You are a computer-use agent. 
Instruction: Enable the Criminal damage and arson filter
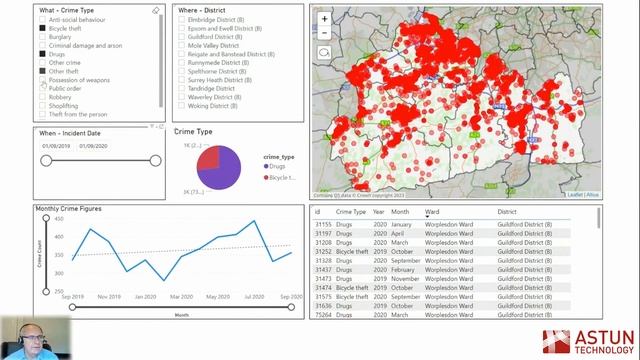(42, 45)
